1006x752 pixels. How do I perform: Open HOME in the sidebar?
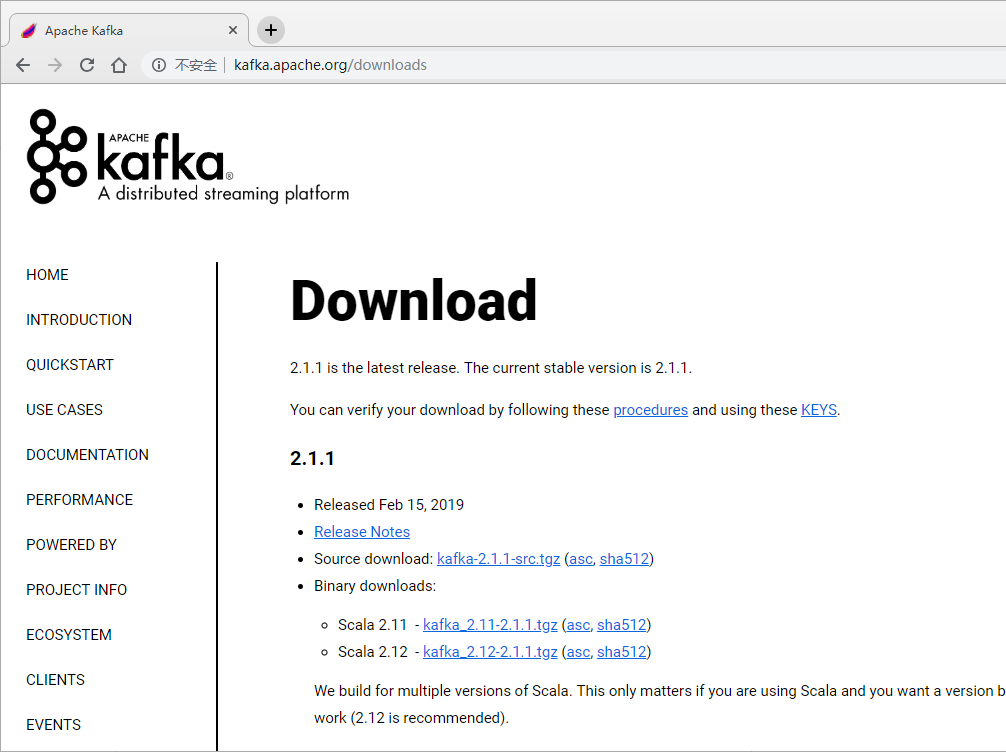pos(47,275)
